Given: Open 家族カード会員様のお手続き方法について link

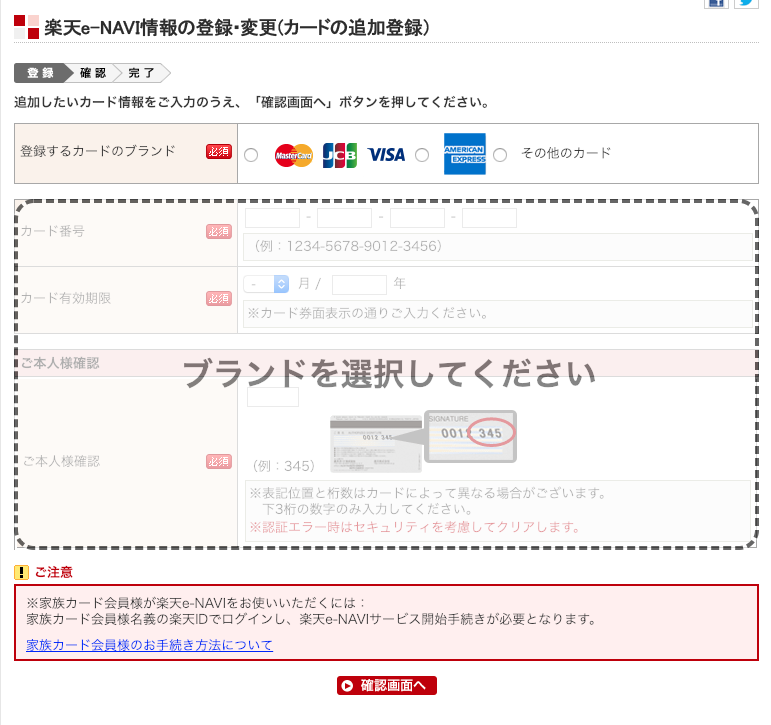Looking at the screenshot, I should pos(149,645).
